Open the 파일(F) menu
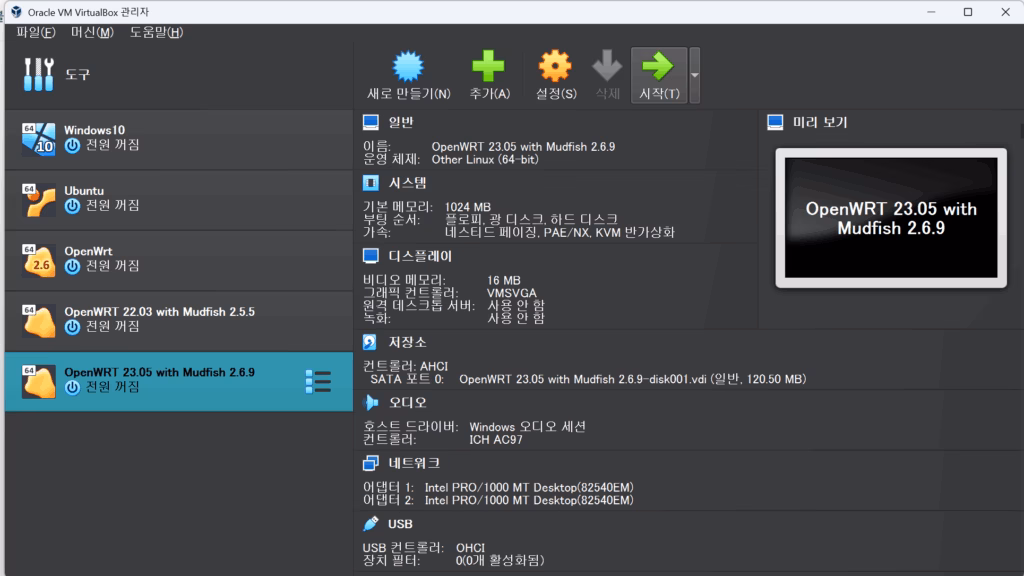 [x=36, y=32]
